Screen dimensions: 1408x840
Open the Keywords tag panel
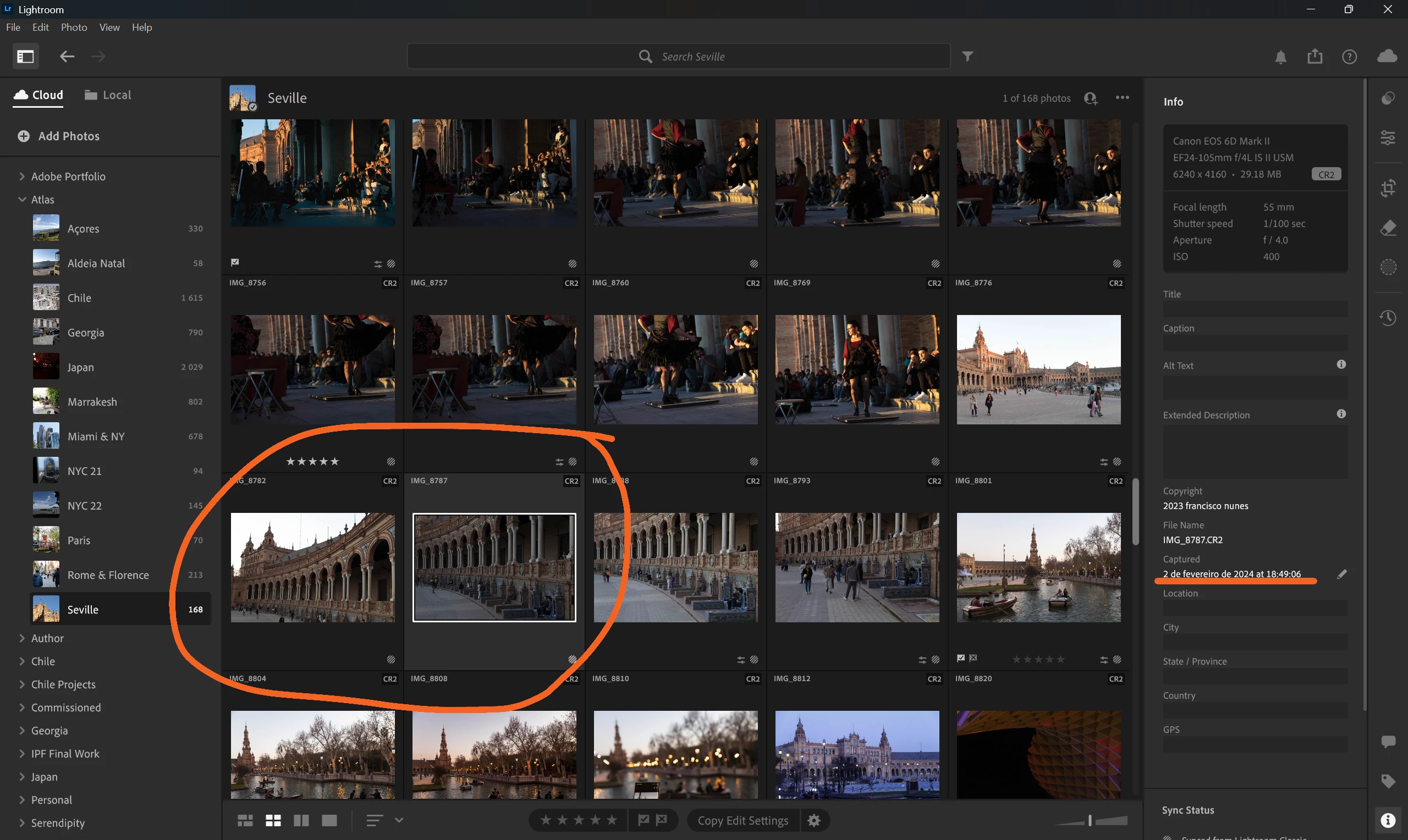click(x=1388, y=782)
